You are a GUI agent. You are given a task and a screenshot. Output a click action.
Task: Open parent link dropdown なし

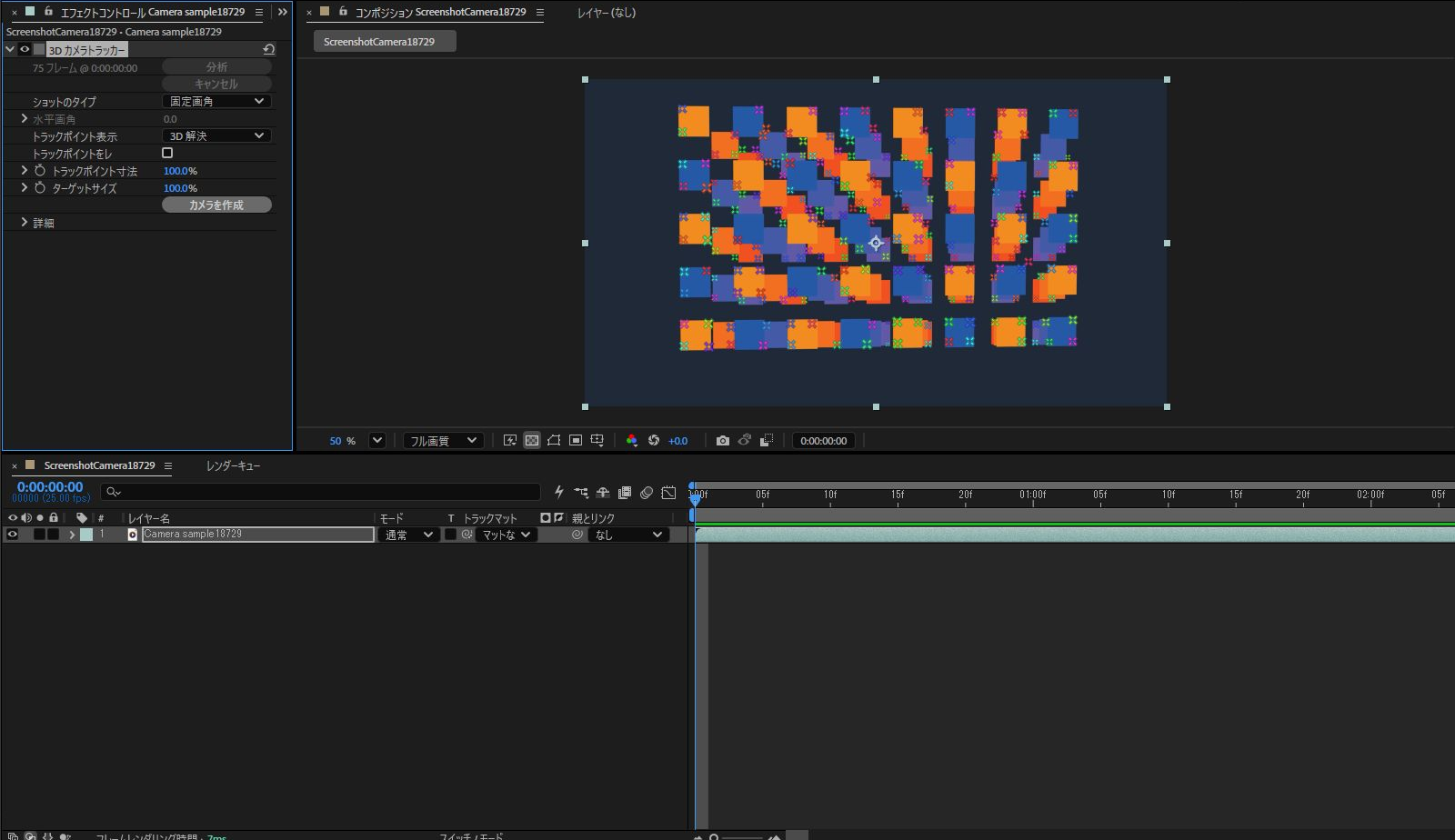[x=628, y=535]
